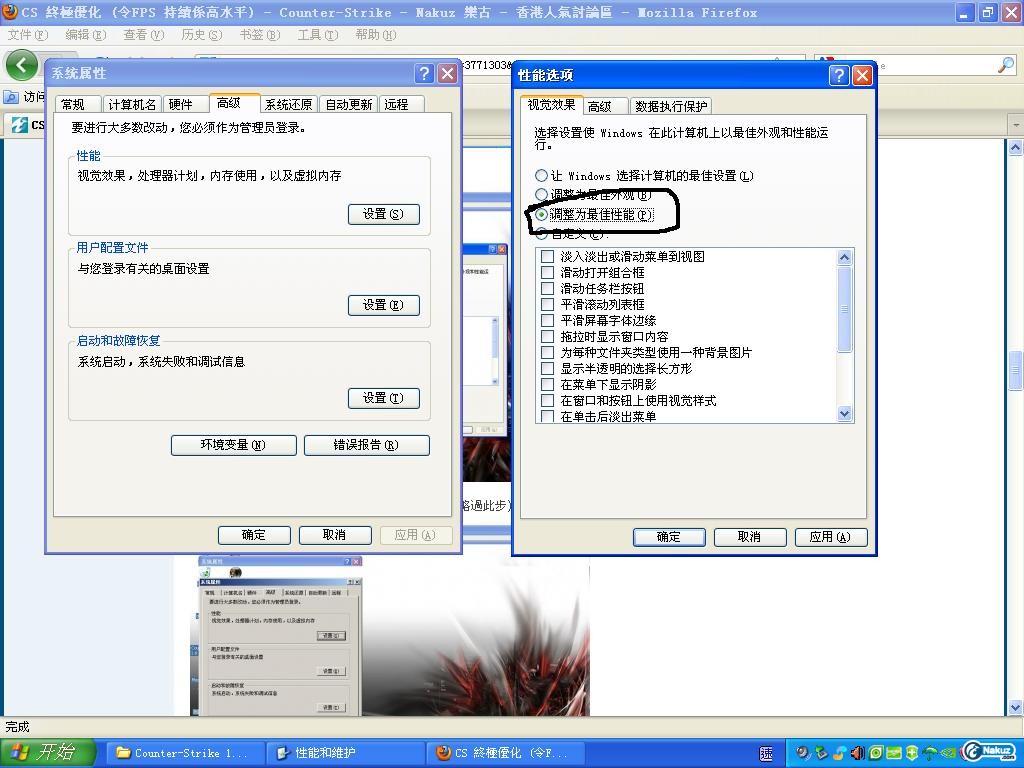Click the help question mark in 系统属性 title bar
The height and width of the screenshot is (768, 1024).
(x=424, y=73)
